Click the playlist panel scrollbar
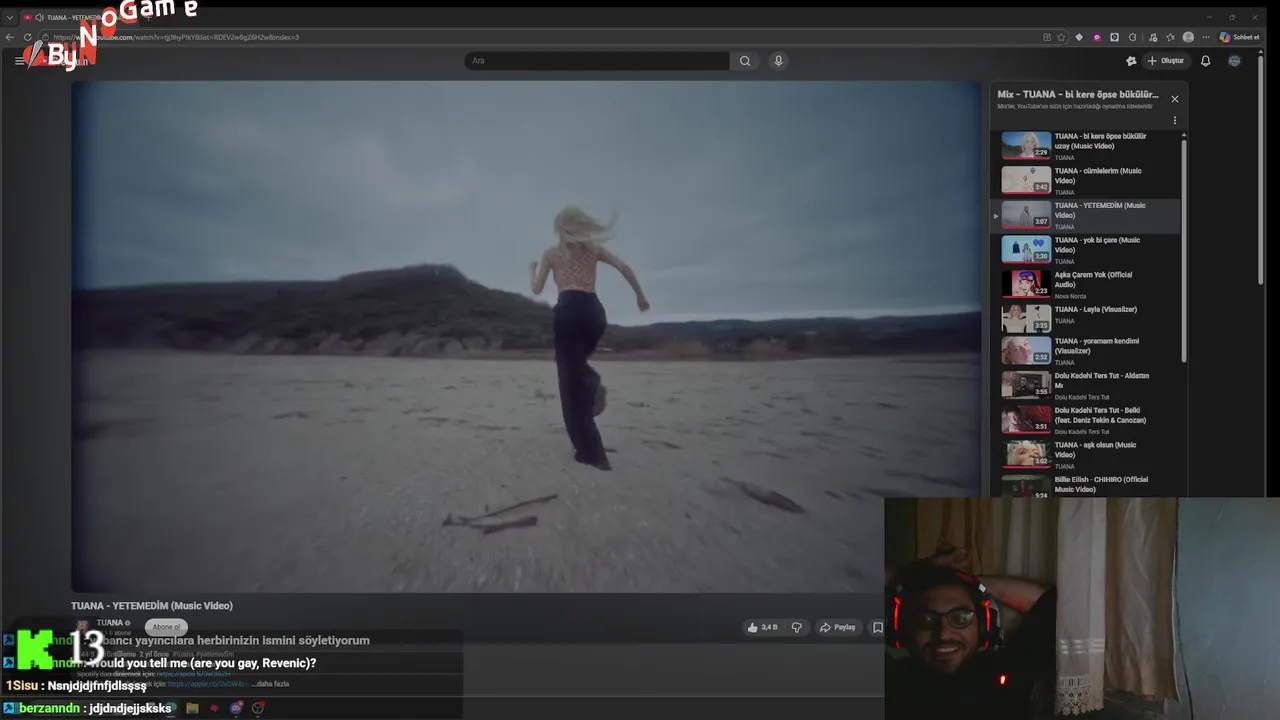The height and width of the screenshot is (720, 1280). tap(1185, 250)
